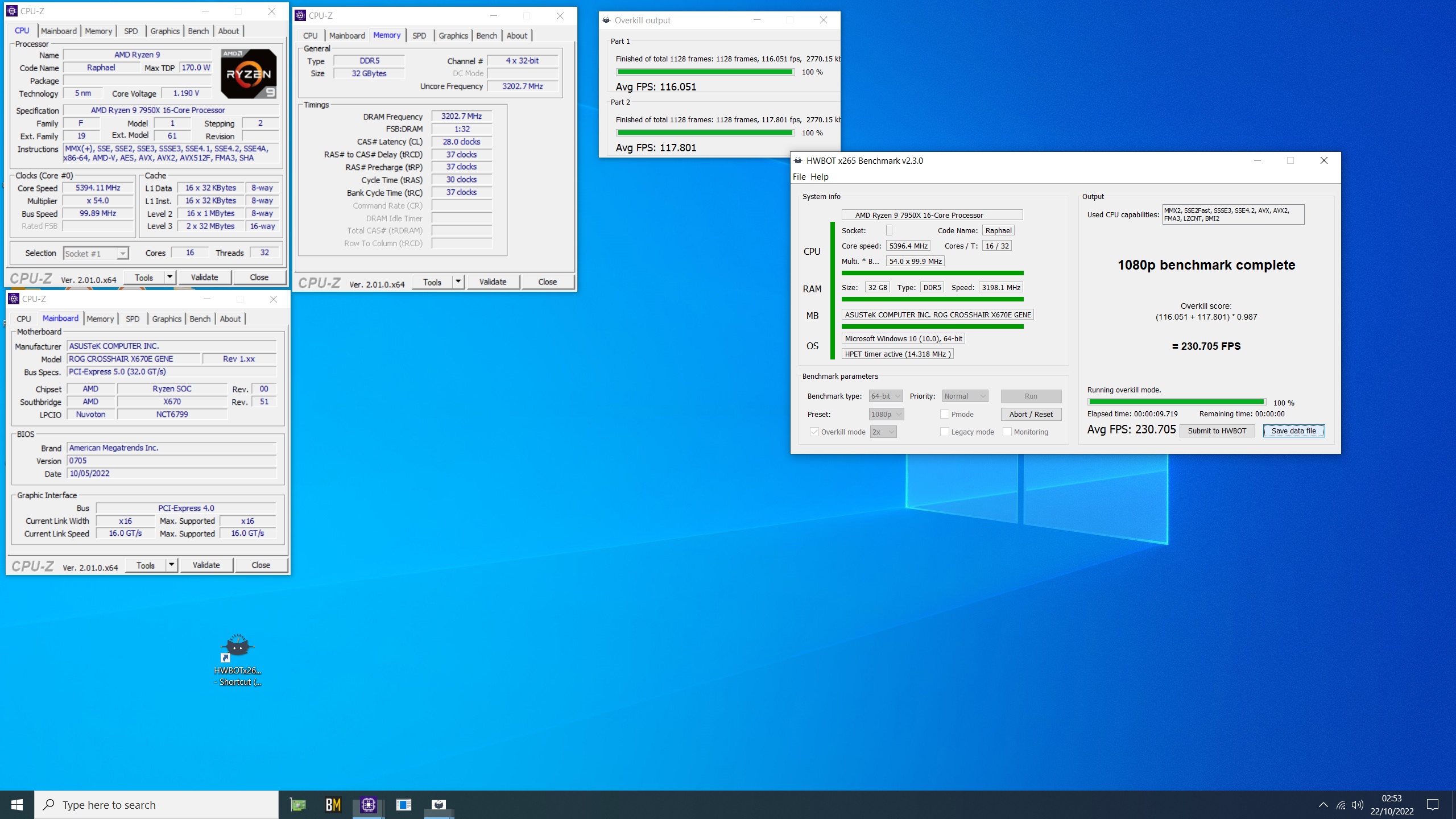This screenshot has width=1456, height=819.
Task: Expand Tools arrow in CPU-Z Memory window
Action: click(x=458, y=282)
